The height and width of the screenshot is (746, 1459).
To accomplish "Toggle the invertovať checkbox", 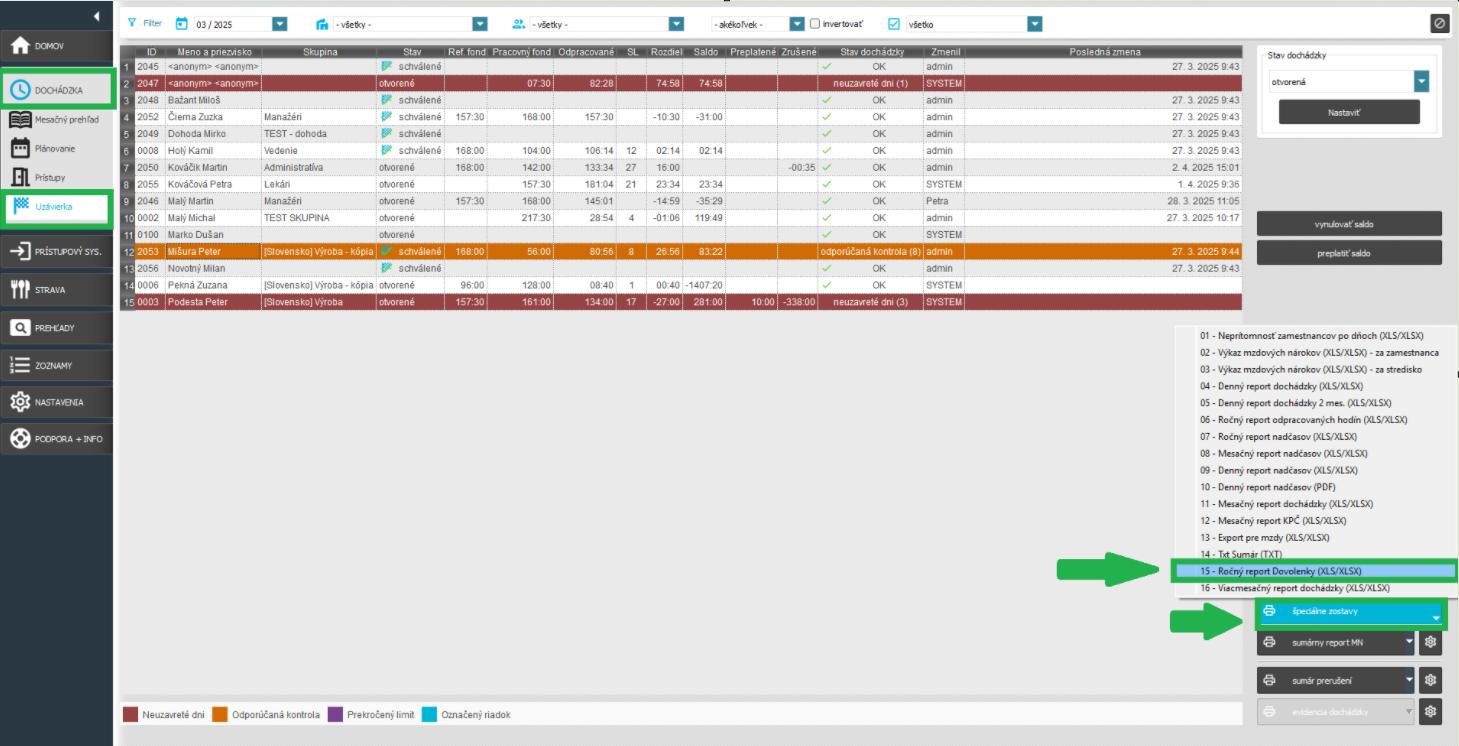I will point(815,23).
